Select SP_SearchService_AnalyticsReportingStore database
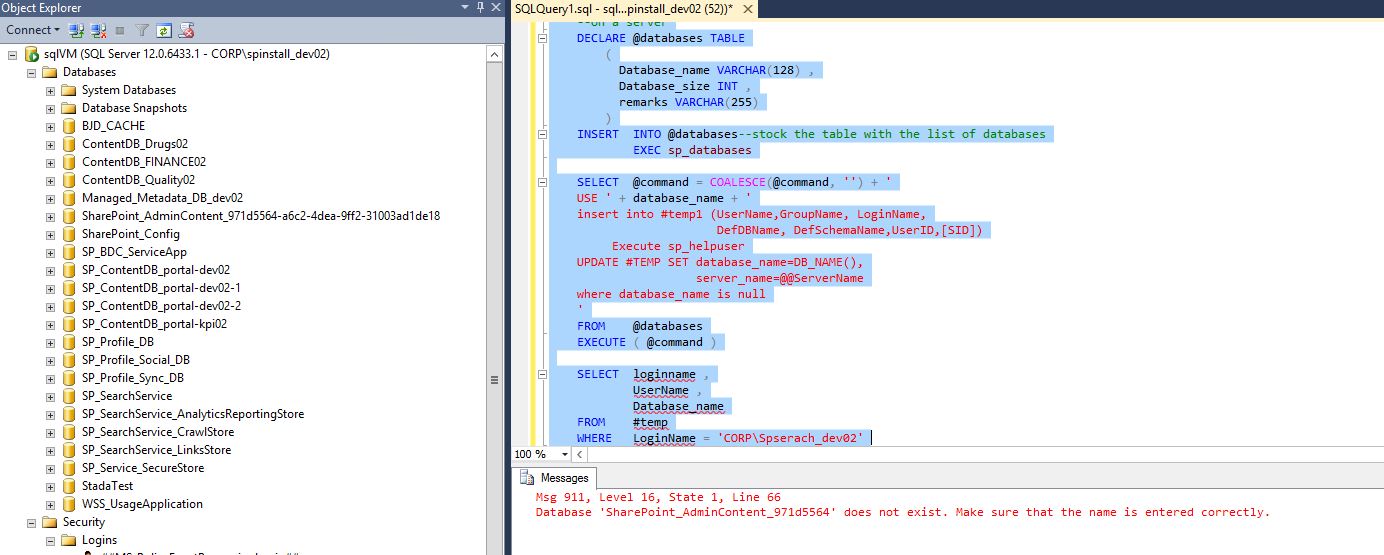The width and height of the screenshot is (1384, 555). tap(193, 414)
